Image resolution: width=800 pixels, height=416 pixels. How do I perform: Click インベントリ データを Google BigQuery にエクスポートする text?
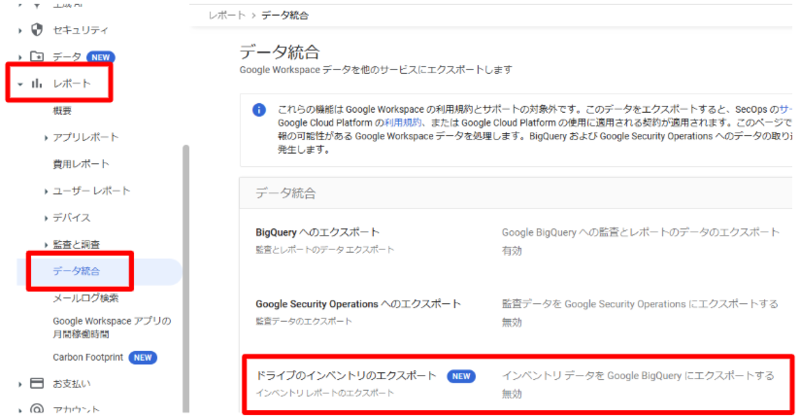coord(638,376)
